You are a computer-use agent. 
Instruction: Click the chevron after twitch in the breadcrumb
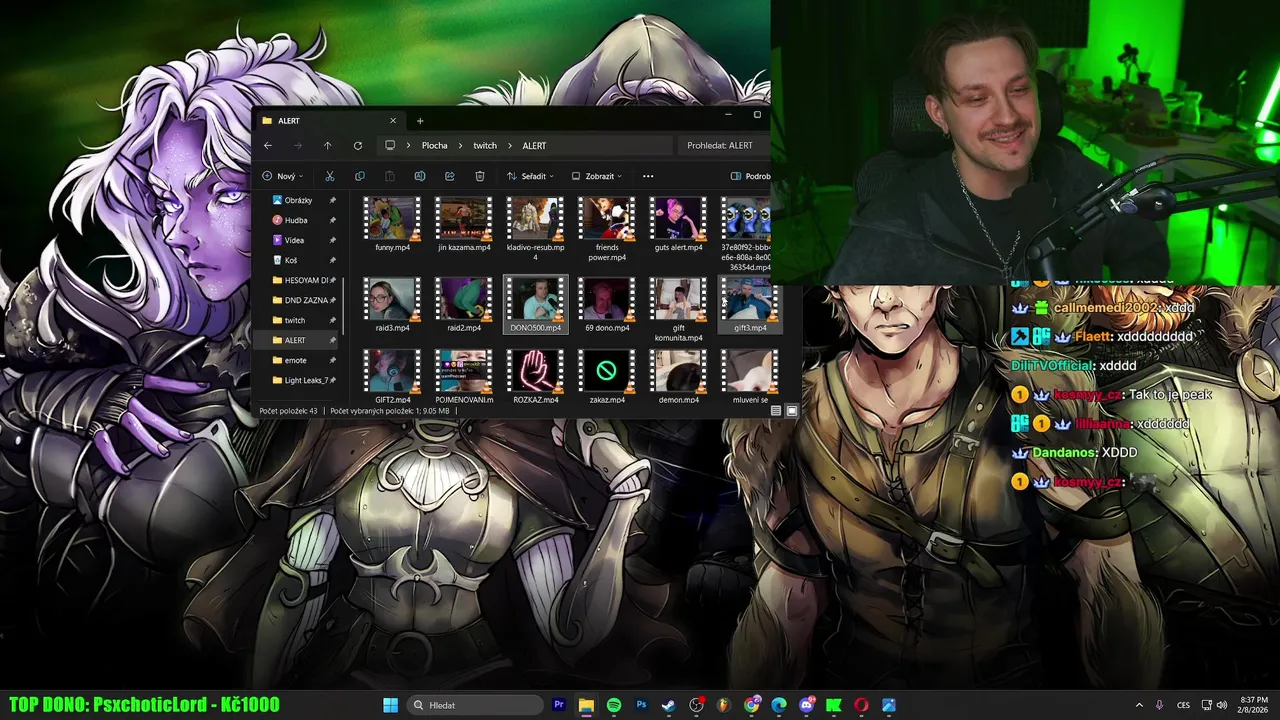pos(509,146)
